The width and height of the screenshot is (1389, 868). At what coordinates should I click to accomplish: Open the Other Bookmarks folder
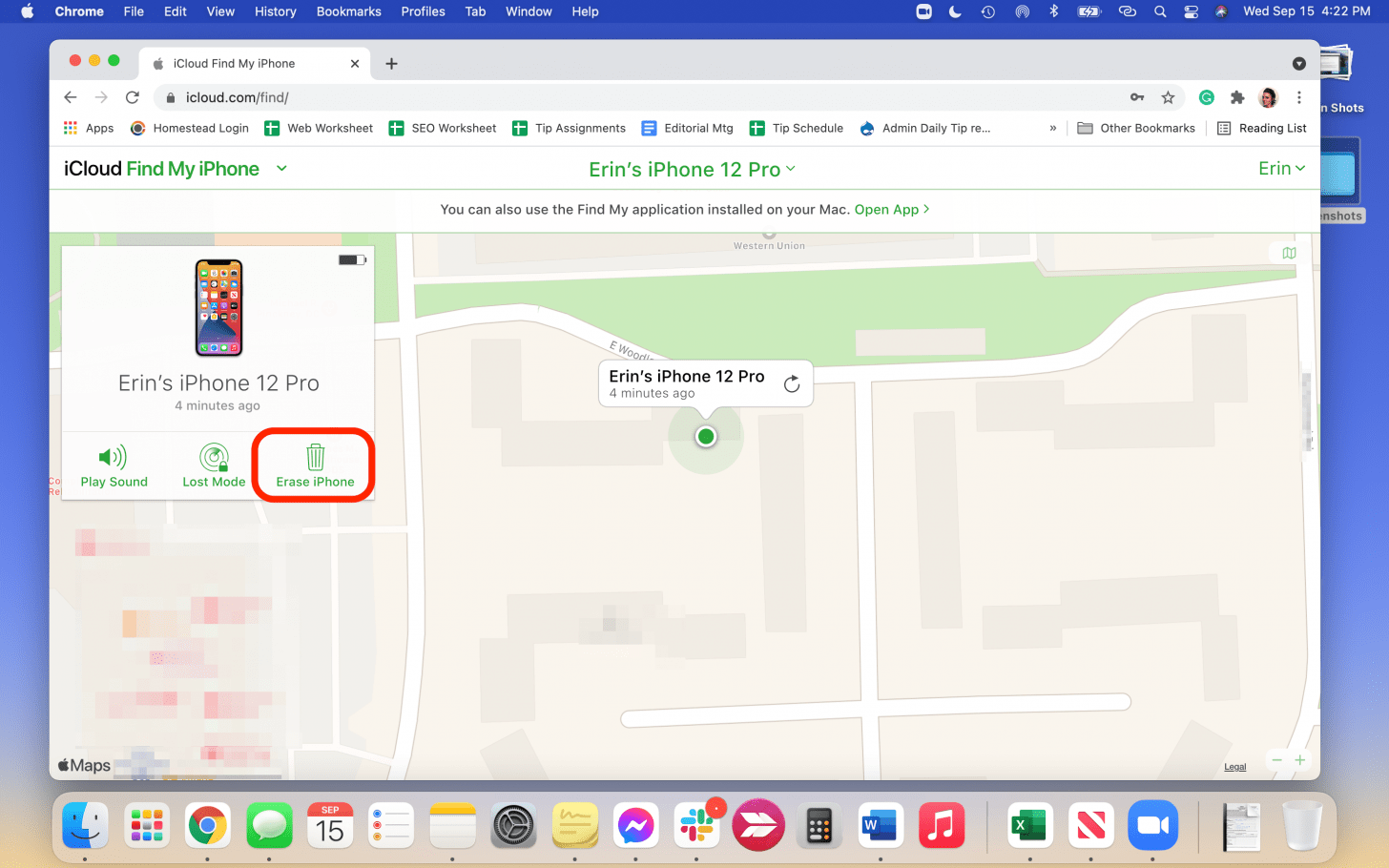point(1136,128)
